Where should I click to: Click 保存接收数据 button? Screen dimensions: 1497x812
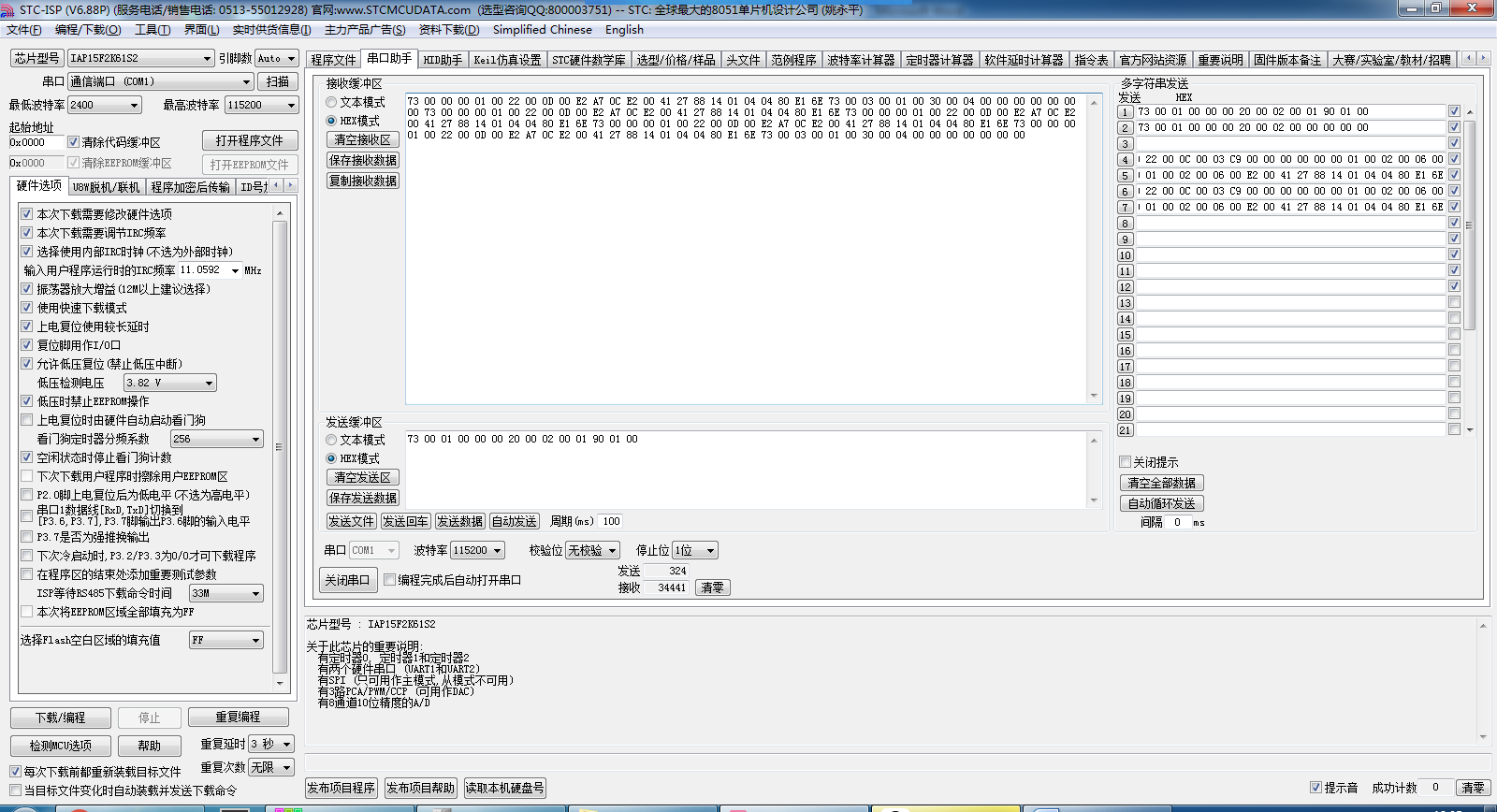coord(363,160)
